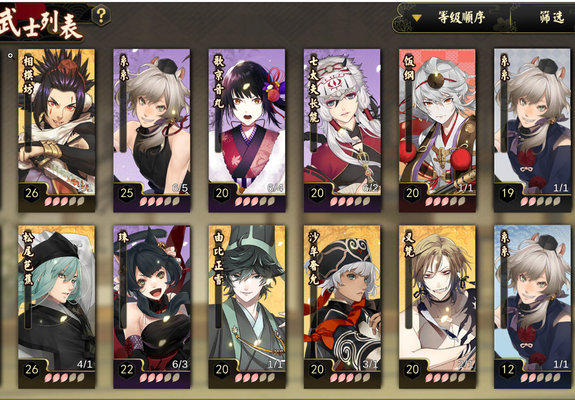Open the 桑桑 level 19 card
Image resolution: width=575 pixels, height=400 pixels.
pyautogui.click(x=532, y=130)
